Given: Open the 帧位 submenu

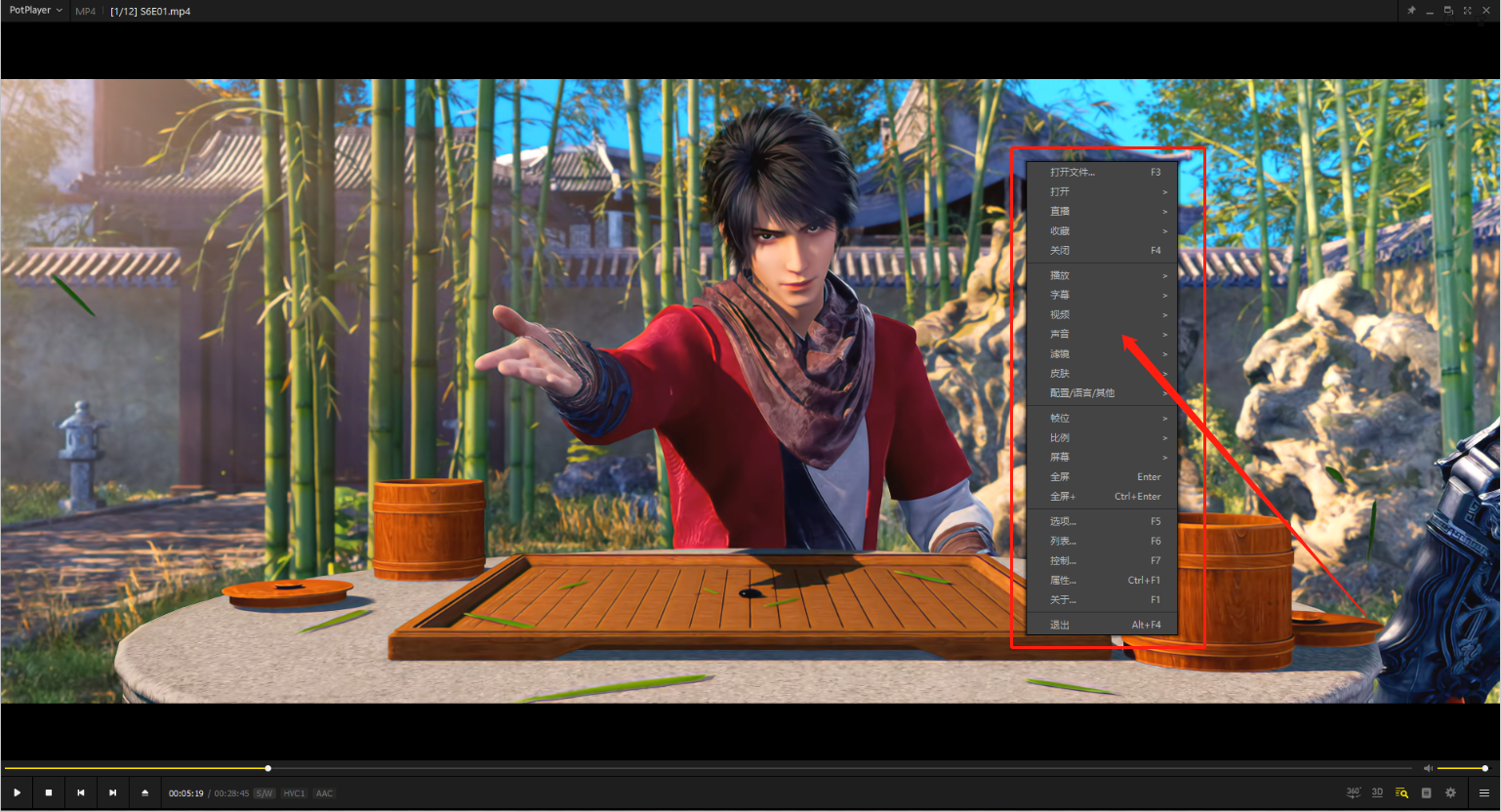Looking at the screenshot, I should coord(1102,418).
